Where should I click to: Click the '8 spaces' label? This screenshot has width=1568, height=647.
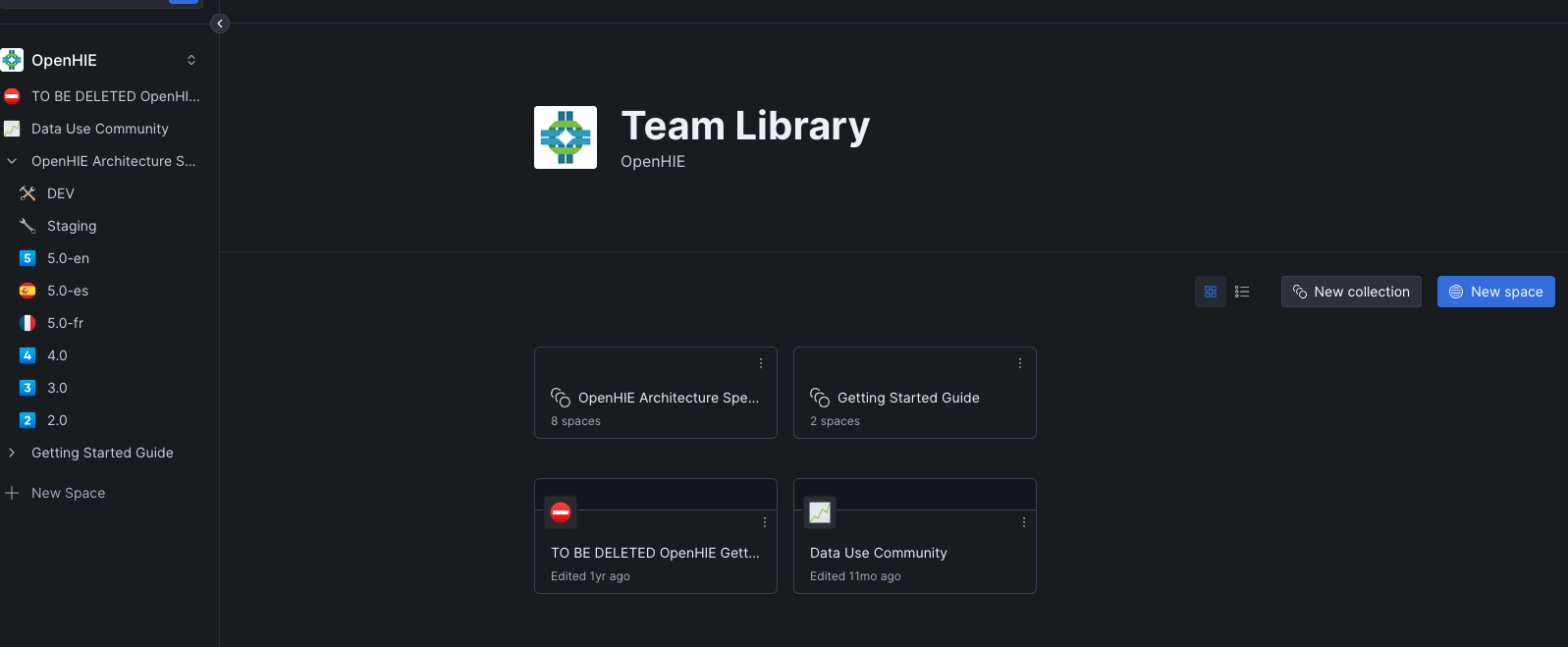(575, 421)
